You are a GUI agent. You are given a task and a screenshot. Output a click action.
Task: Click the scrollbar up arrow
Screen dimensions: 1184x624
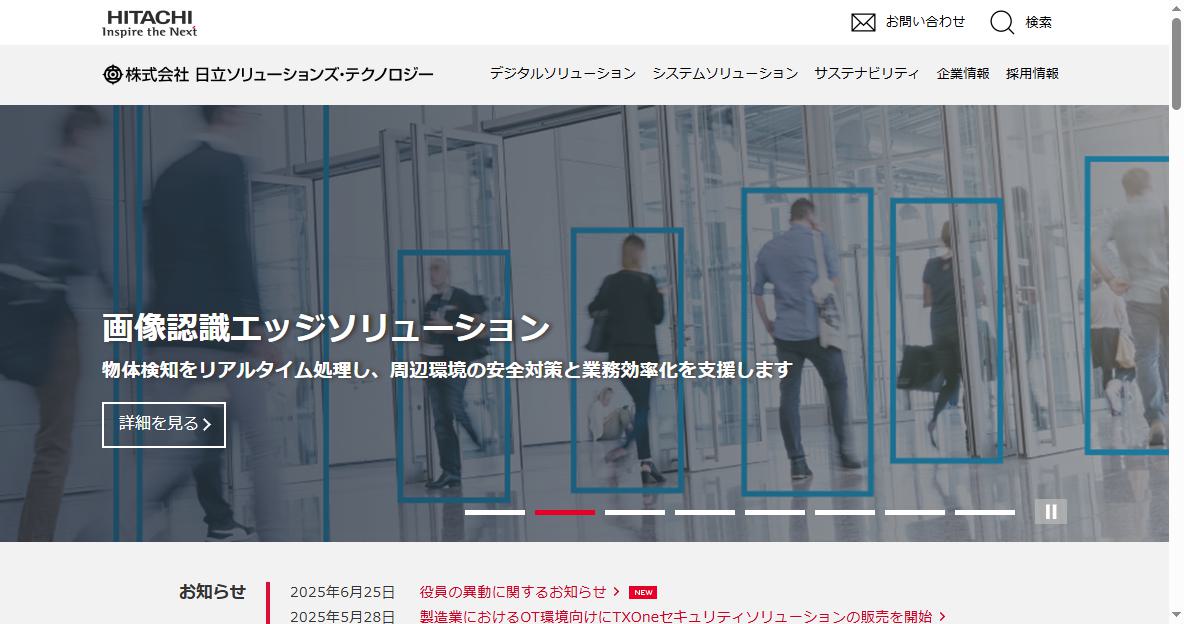[1176, 7]
